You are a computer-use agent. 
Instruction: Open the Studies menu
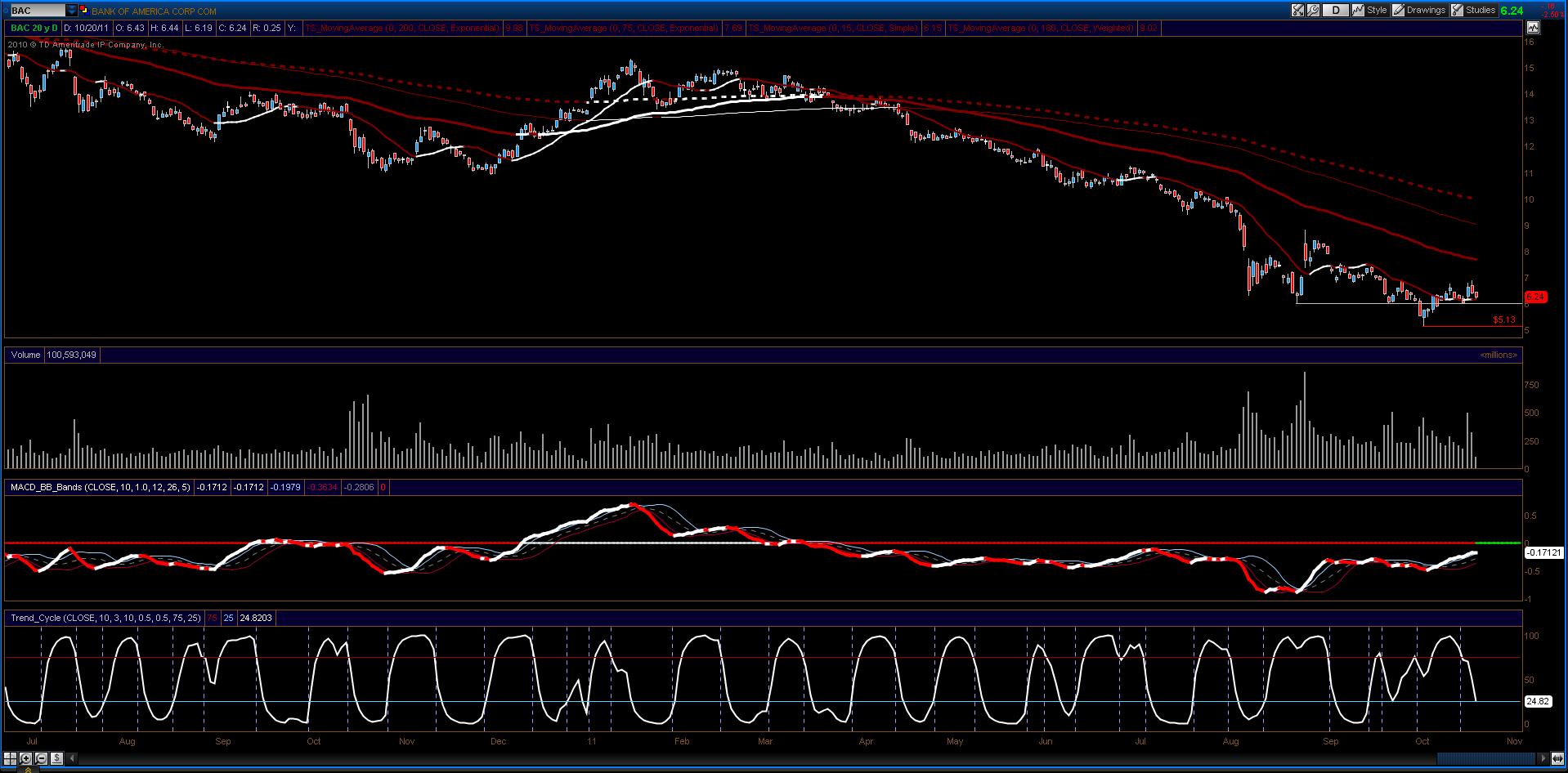(x=1474, y=11)
